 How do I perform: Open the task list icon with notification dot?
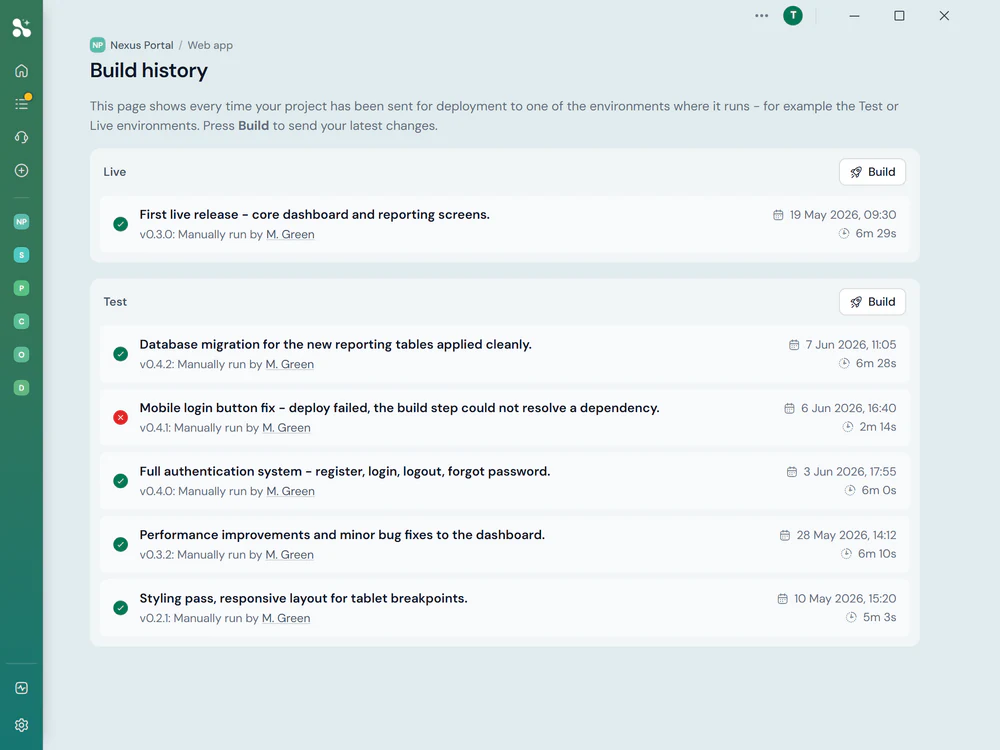pyautogui.click(x=22, y=103)
